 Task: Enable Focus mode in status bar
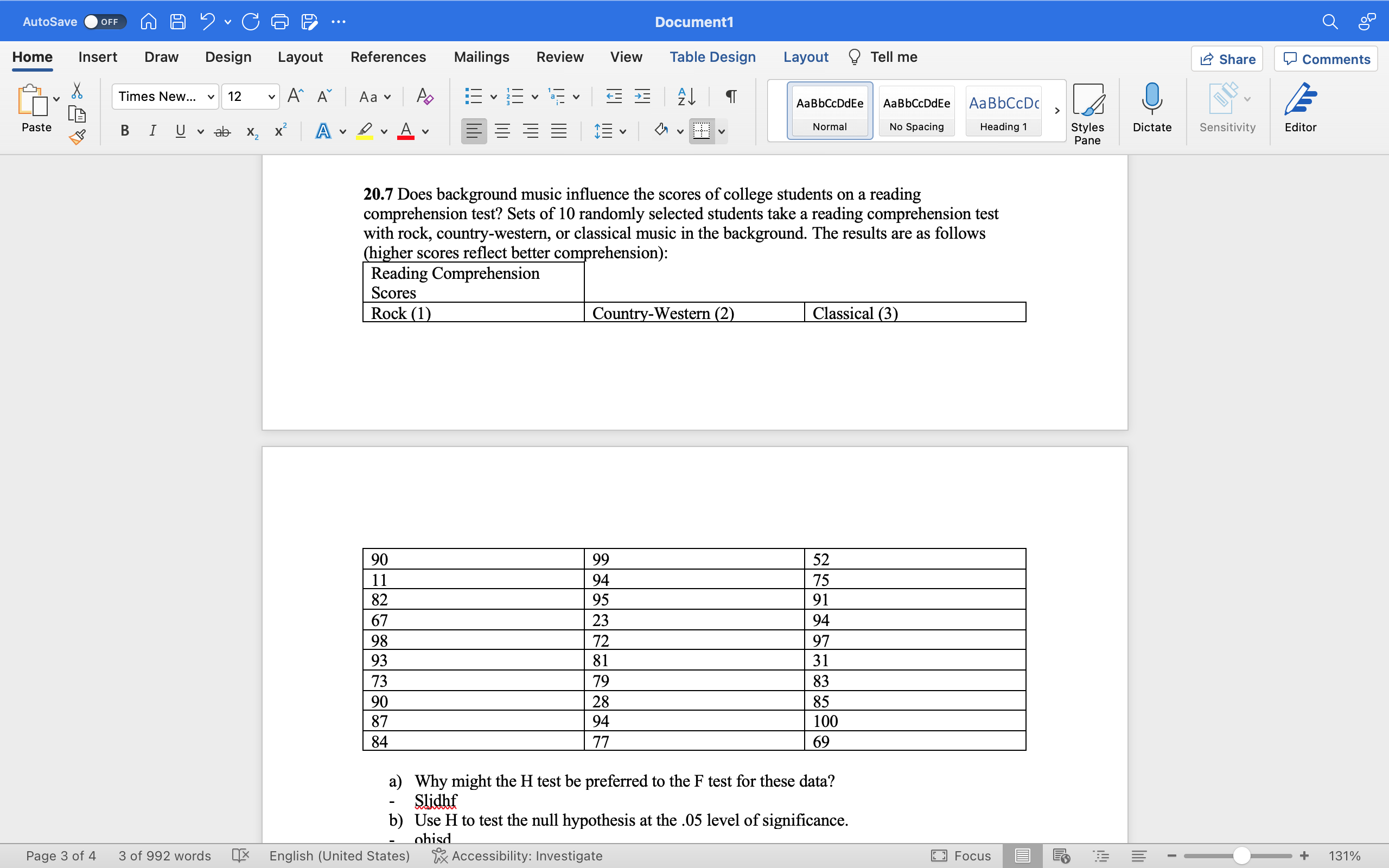(961, 856)
